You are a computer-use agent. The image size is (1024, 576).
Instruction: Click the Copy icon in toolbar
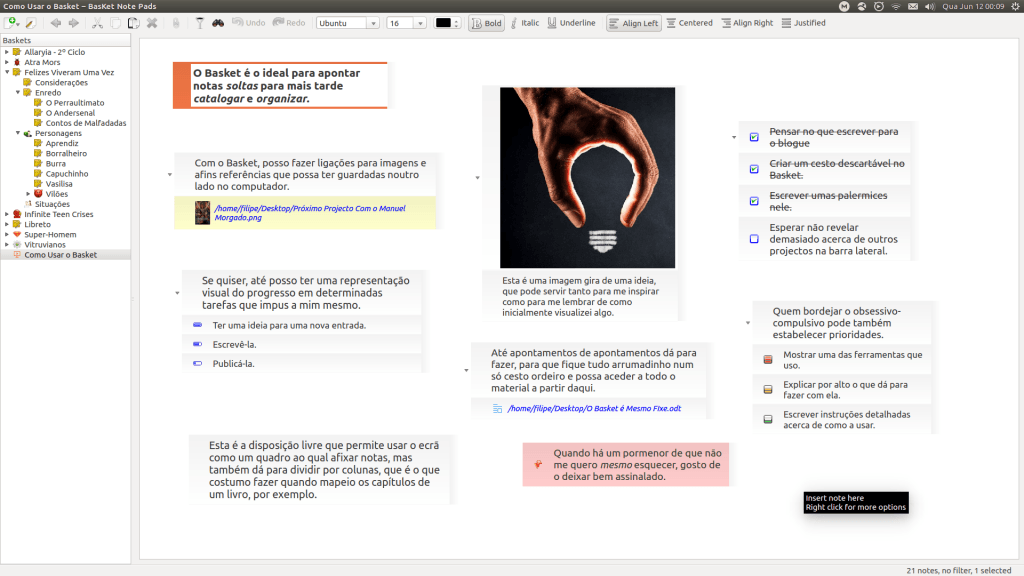[x=116, y=23]
